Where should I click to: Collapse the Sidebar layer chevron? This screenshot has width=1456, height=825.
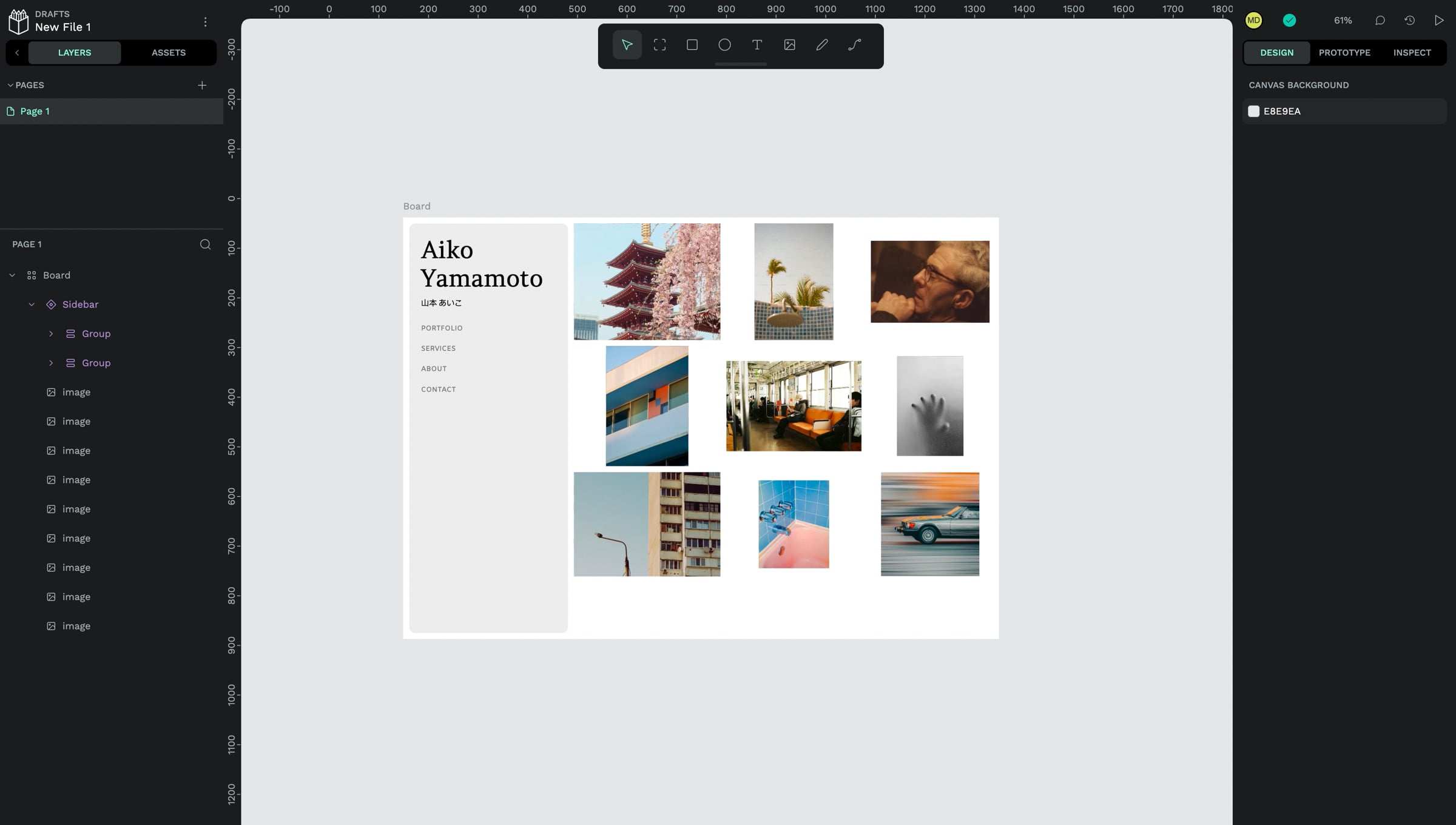(x=32, y=305)
